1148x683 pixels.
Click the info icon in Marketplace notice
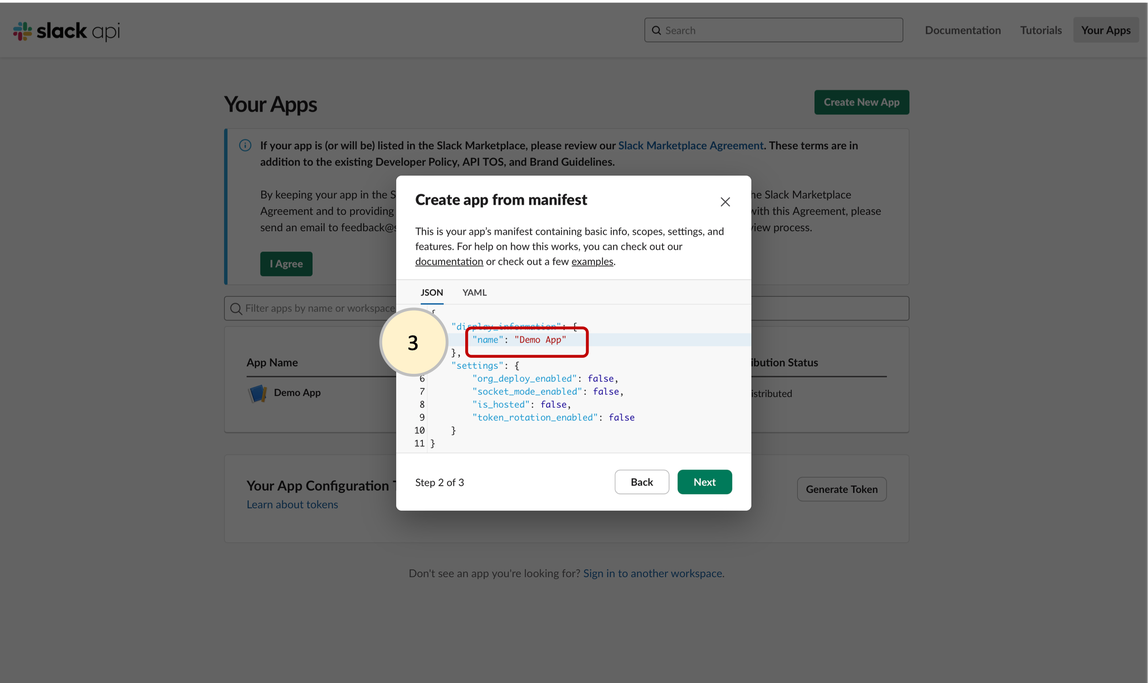tap(245, 146)
